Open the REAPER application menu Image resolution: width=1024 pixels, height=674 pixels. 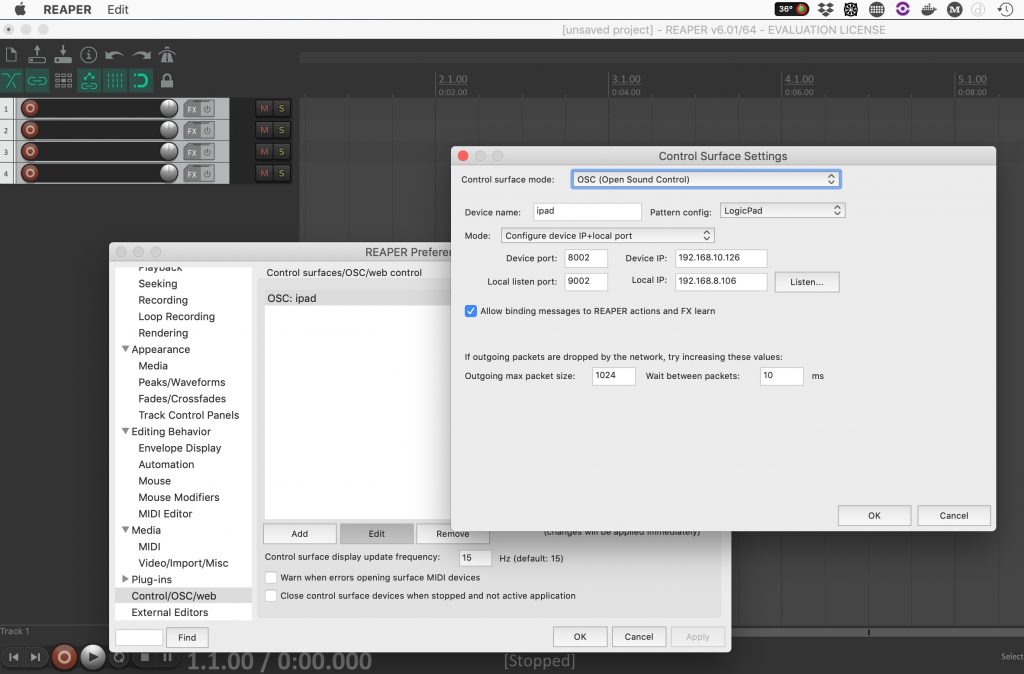(67, 9)
